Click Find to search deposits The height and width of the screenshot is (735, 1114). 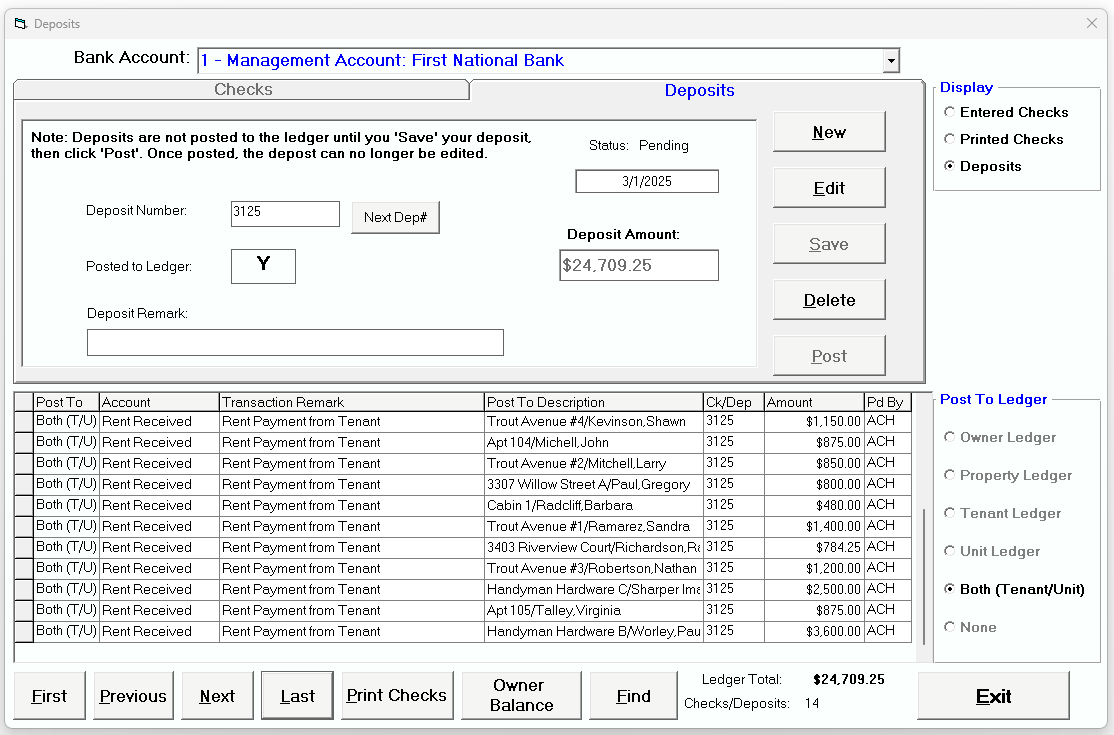click(633, 695)
